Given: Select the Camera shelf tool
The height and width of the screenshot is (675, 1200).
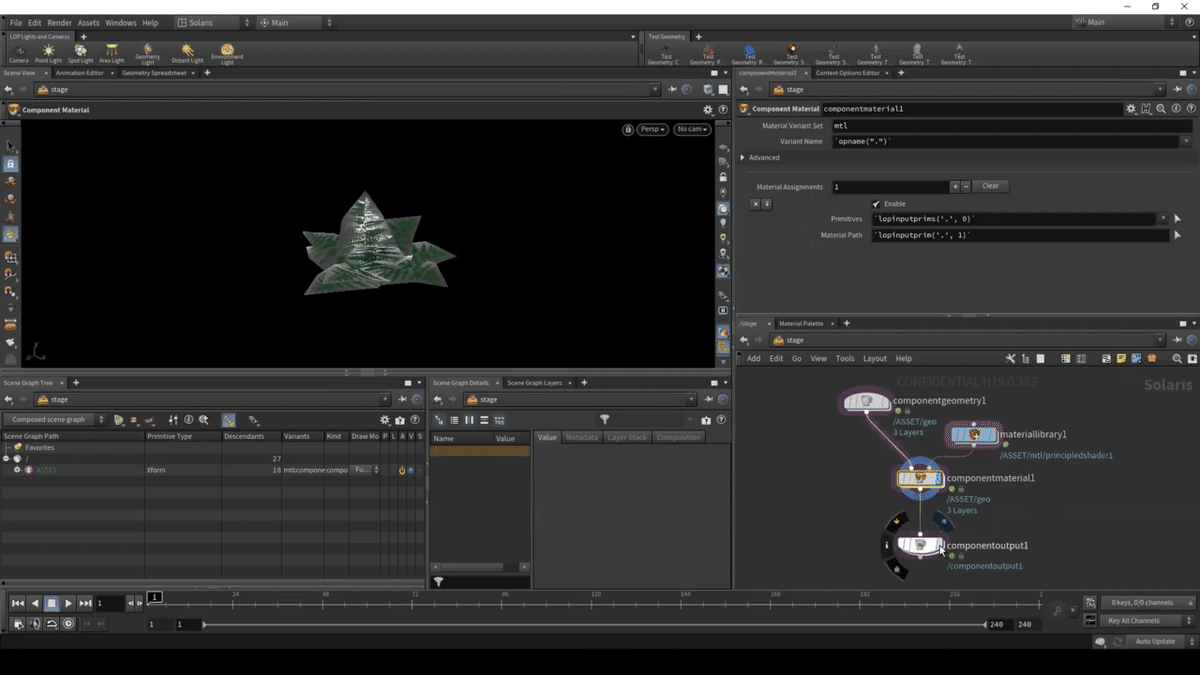Looking at the screenshot, I should [18, 52].
